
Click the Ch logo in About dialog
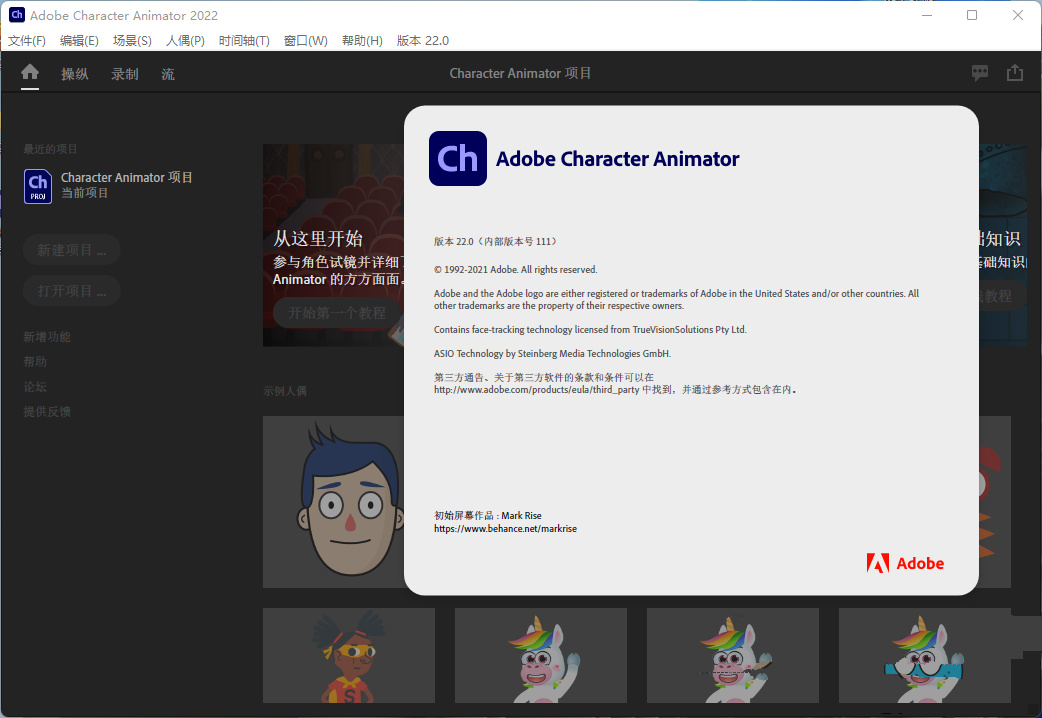458,158
